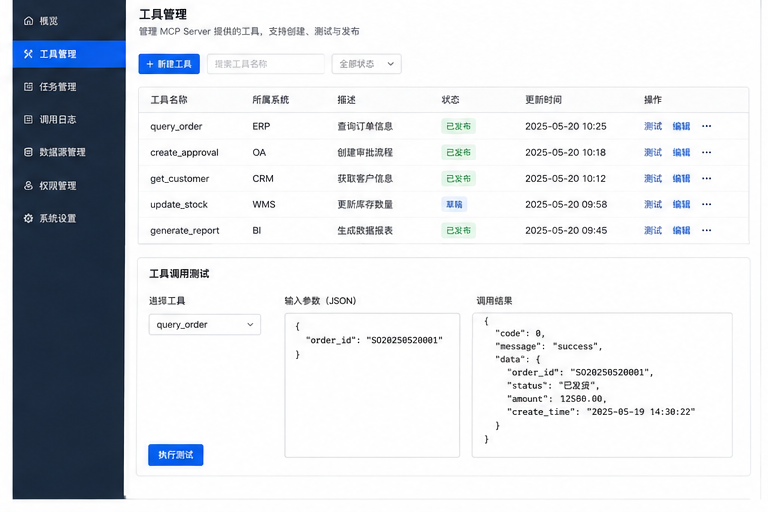Click the 查询订单信息 description cell
Image resolution: width=768 pixels, height=512 pixels.
click(x=365, y=126)
